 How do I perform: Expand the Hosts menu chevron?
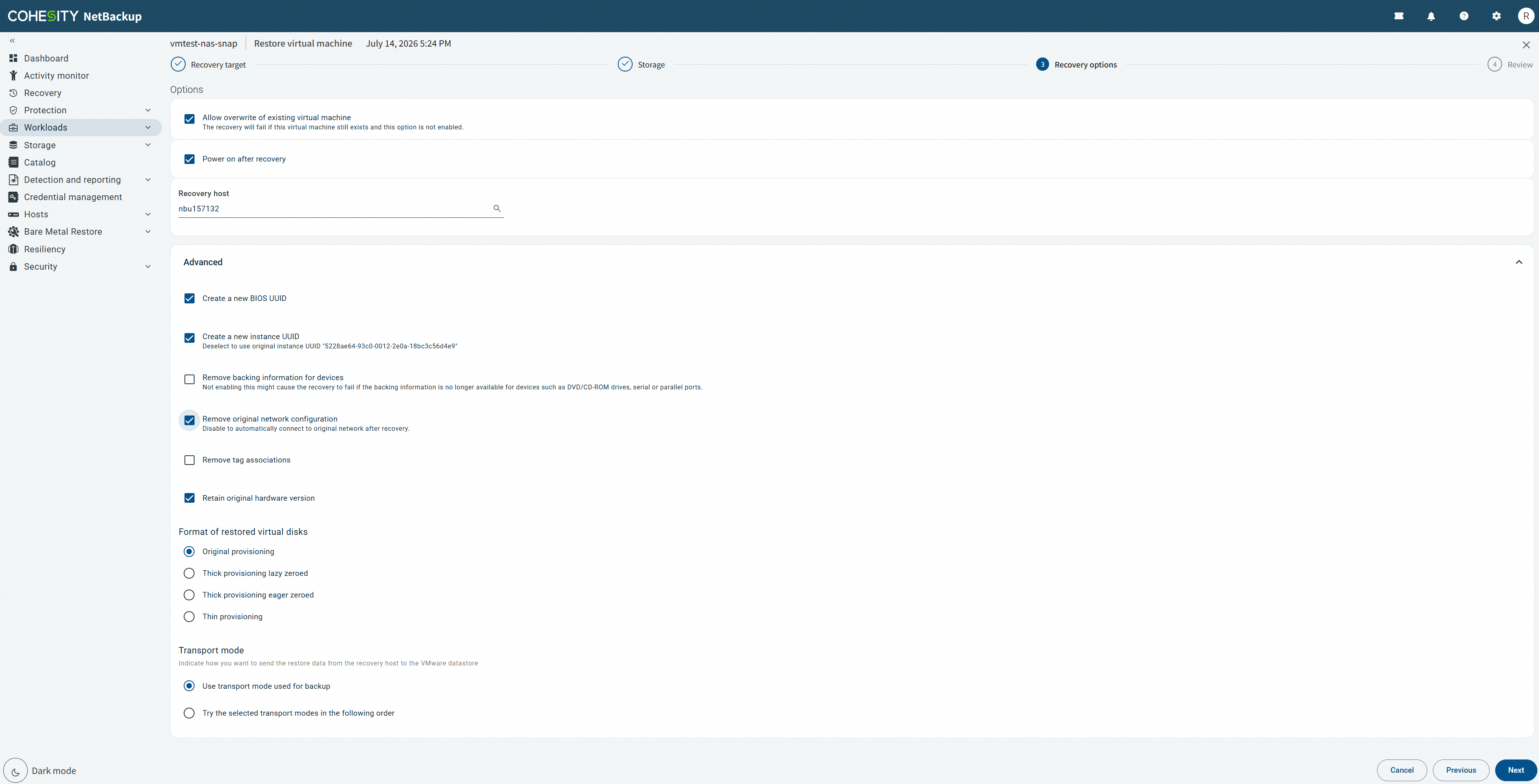pos(148,214)
